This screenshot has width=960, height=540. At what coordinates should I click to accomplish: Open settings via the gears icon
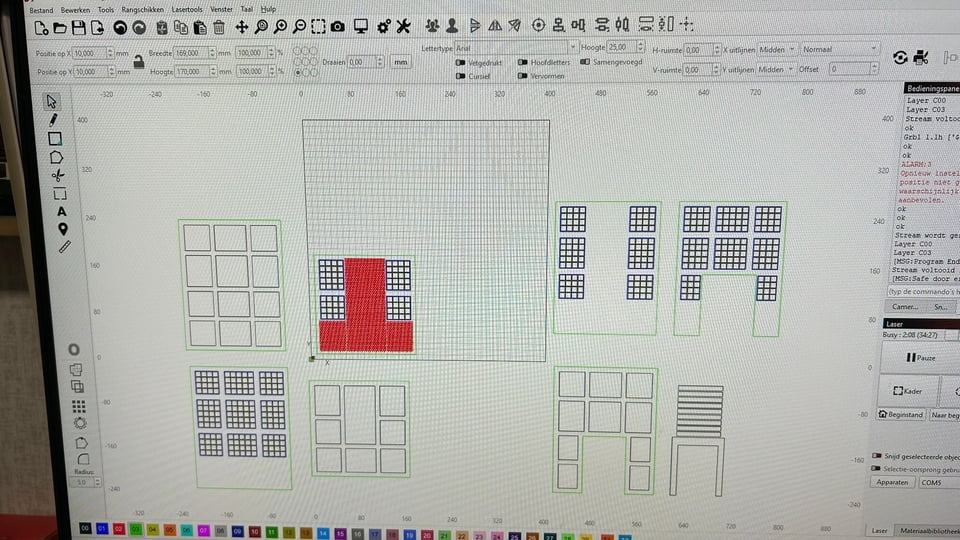click(383, 26)
